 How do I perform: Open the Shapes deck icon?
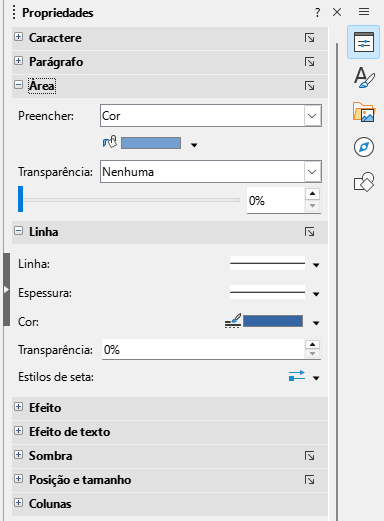(364, 182)
